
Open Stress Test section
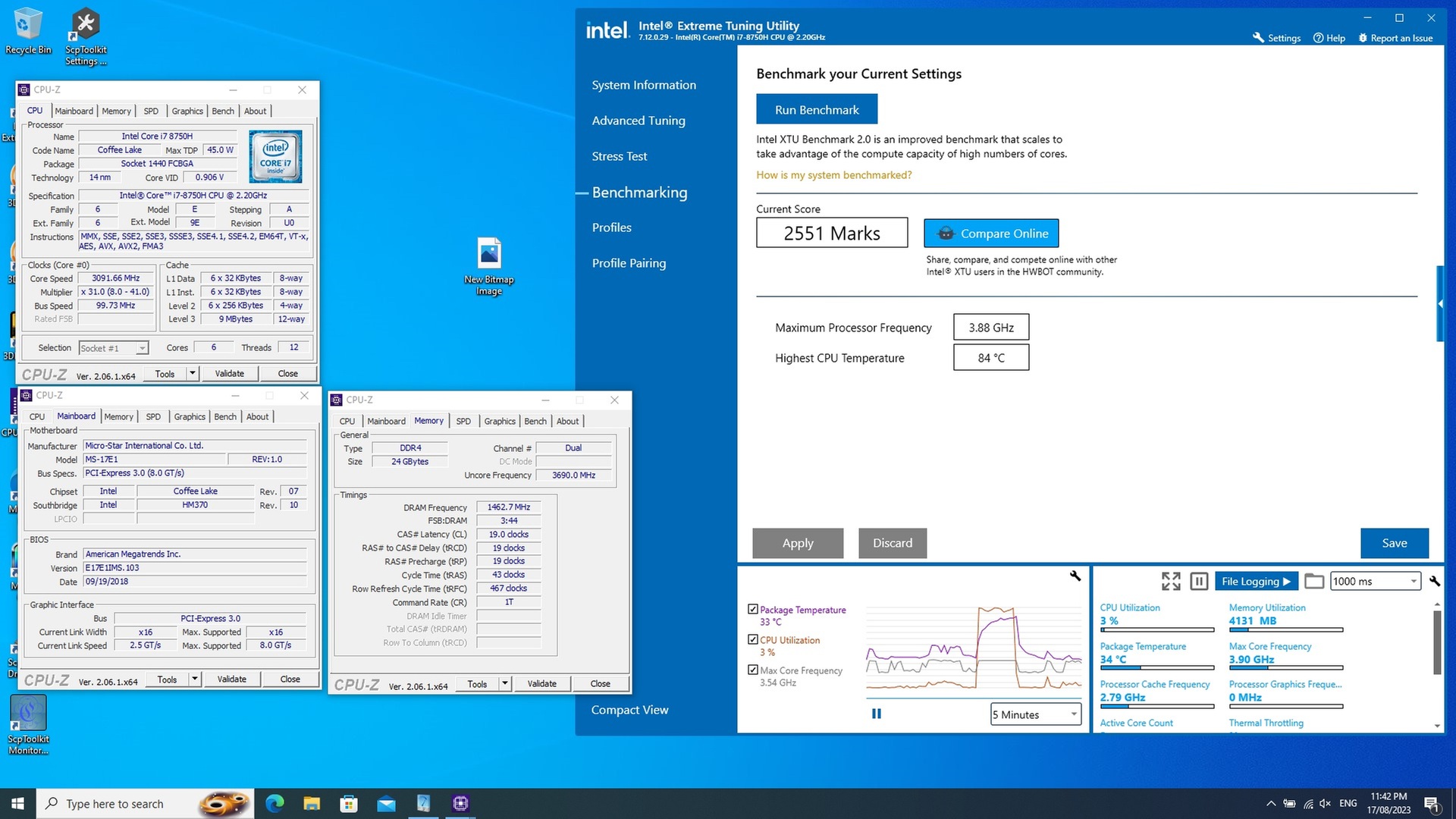[x=620, y=156]
